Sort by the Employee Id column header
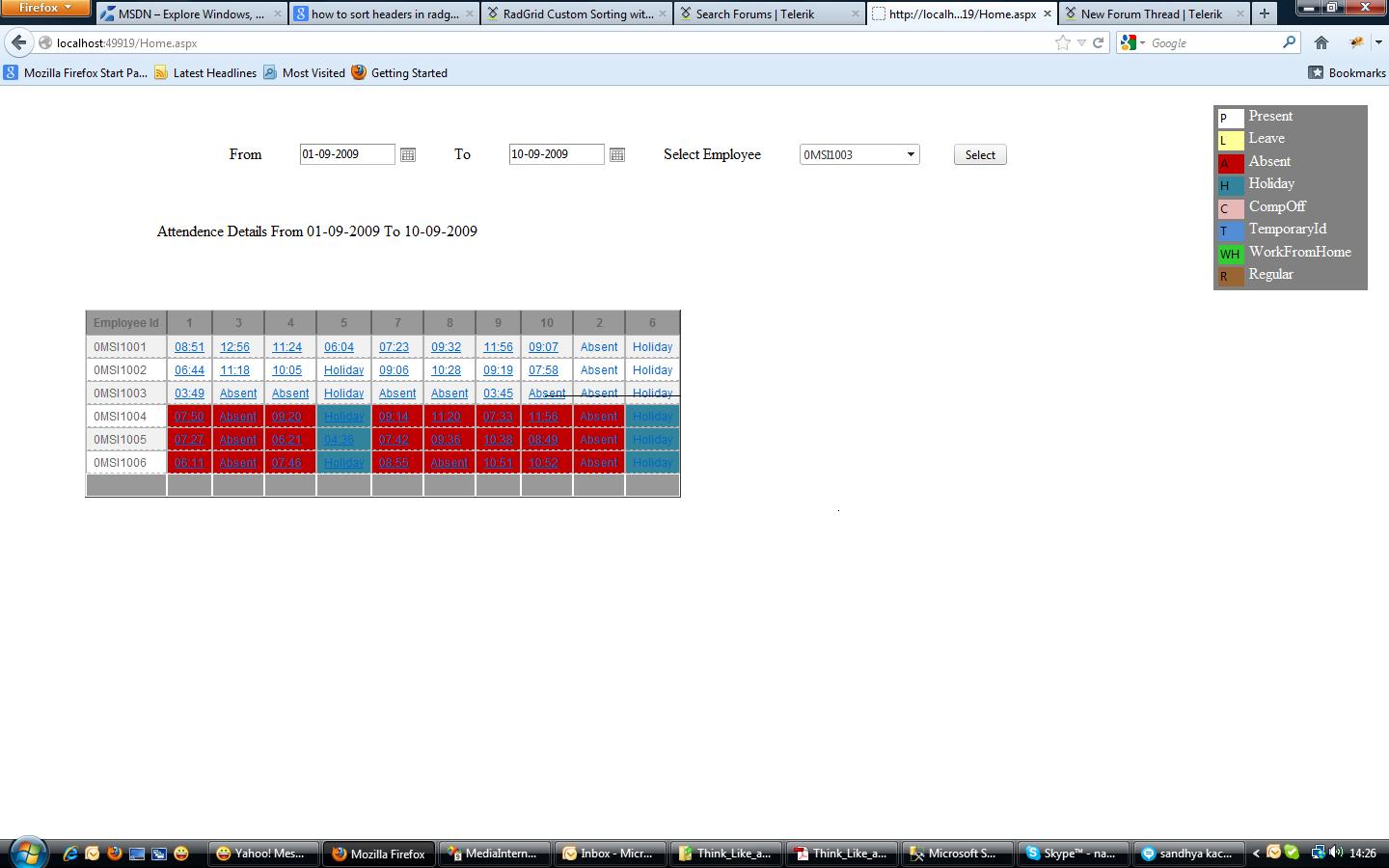Viewport: 1389px width, 868px height. pyautogui.click(x=126, y=323)
